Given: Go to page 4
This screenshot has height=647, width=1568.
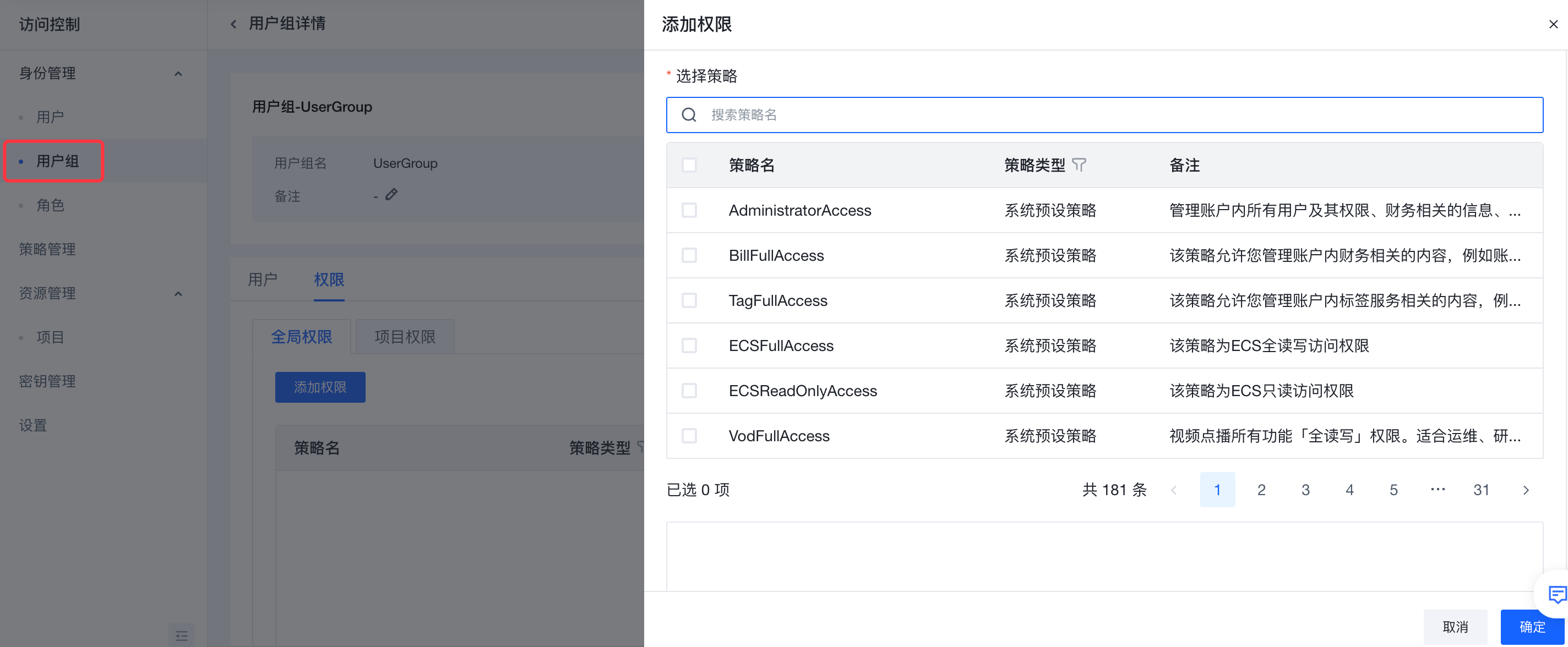Looking at the screenshot, I should tap(1349, 490).
